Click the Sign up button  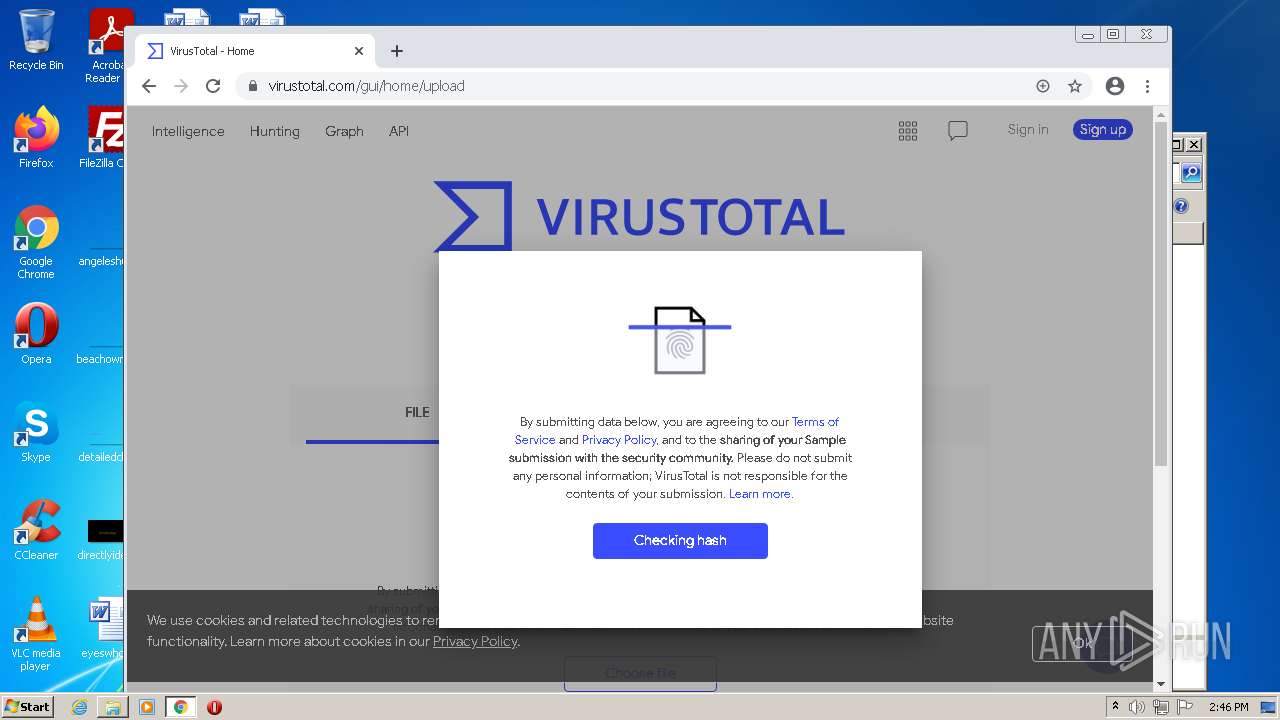1103,129
